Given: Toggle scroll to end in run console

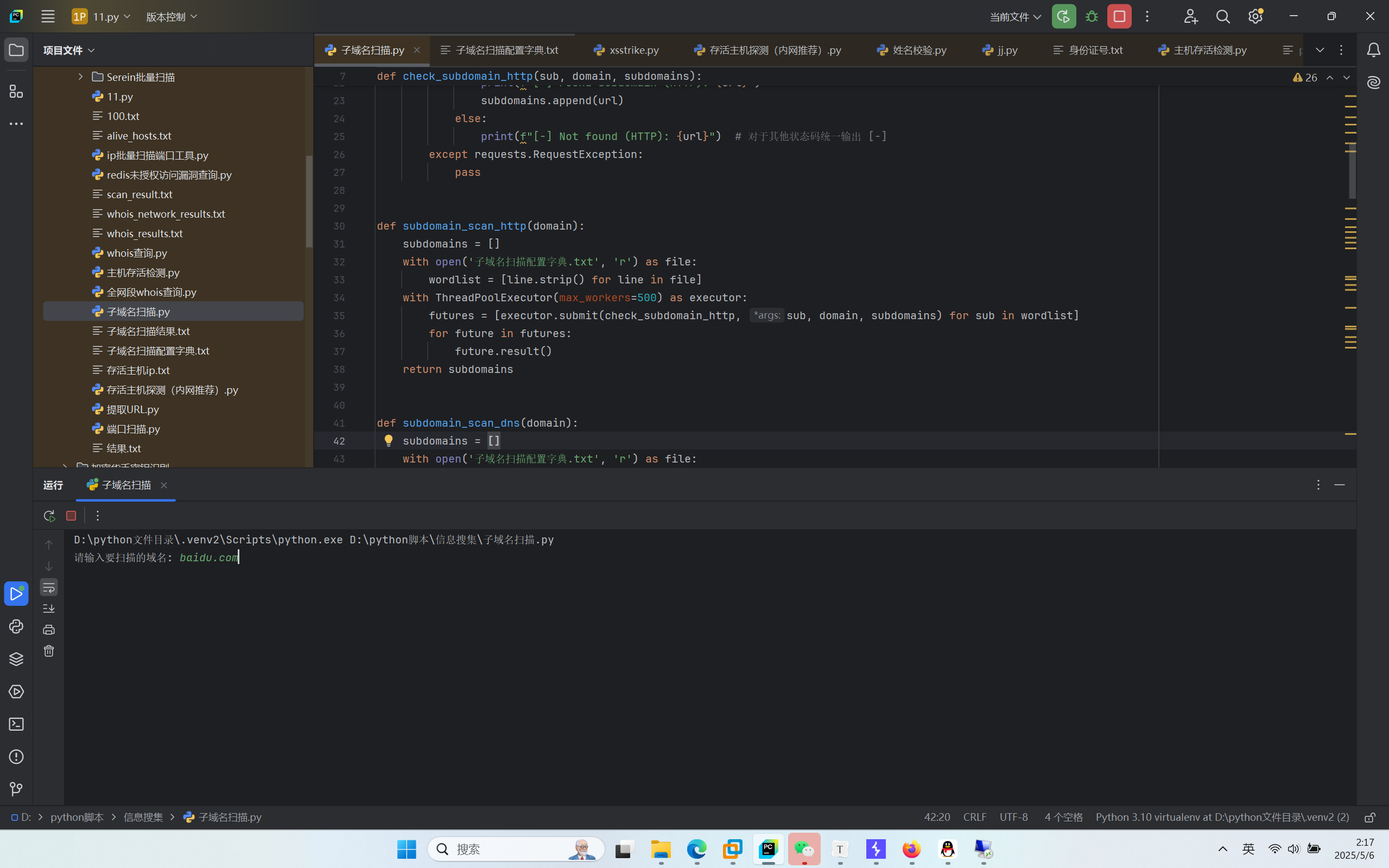Looking at the screenshot, I should [x=49, y=609].
